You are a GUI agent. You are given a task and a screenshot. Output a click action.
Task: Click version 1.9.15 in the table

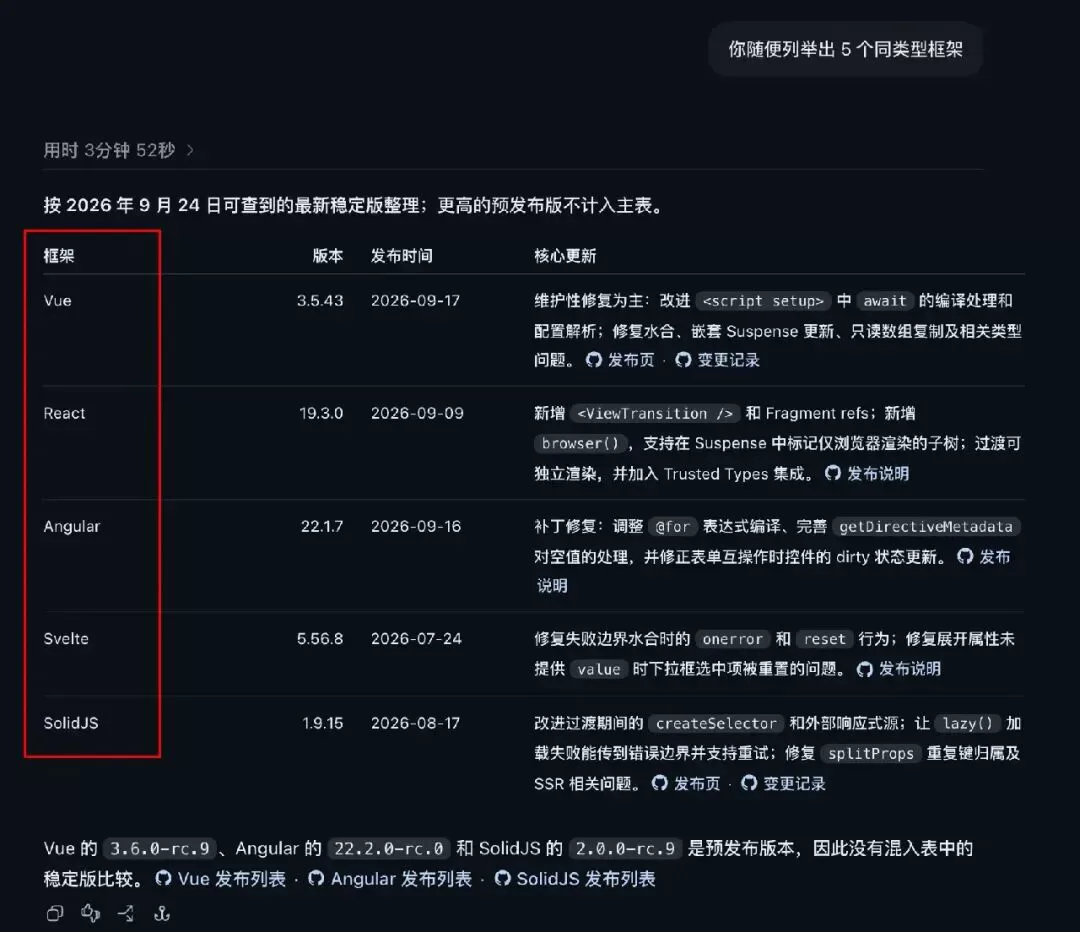(323, 723)
